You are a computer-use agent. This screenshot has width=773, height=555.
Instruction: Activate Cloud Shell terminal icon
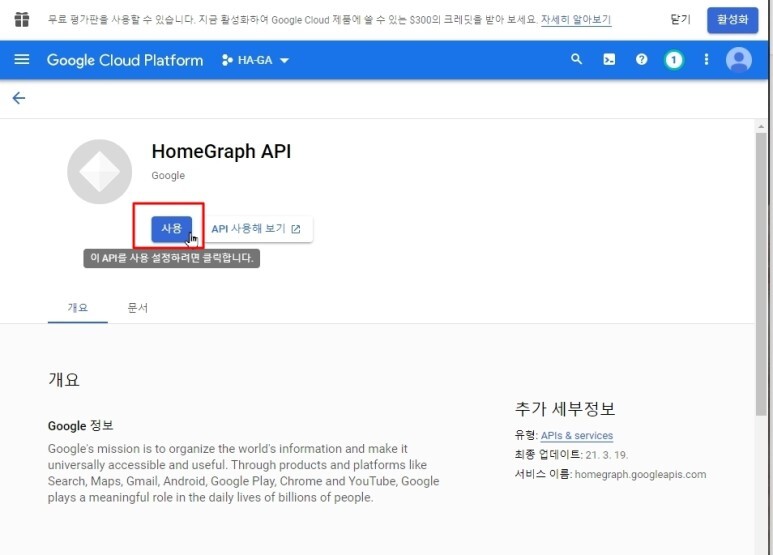(609, 60)
